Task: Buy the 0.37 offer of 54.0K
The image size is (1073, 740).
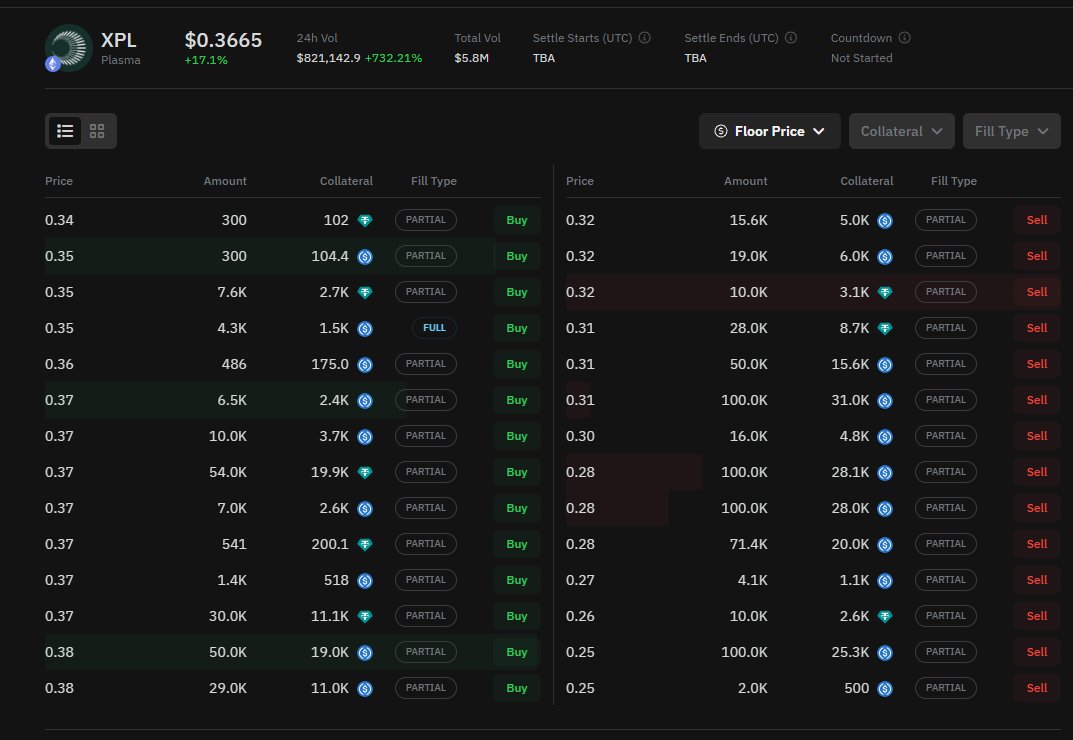Action: (517, 472)
